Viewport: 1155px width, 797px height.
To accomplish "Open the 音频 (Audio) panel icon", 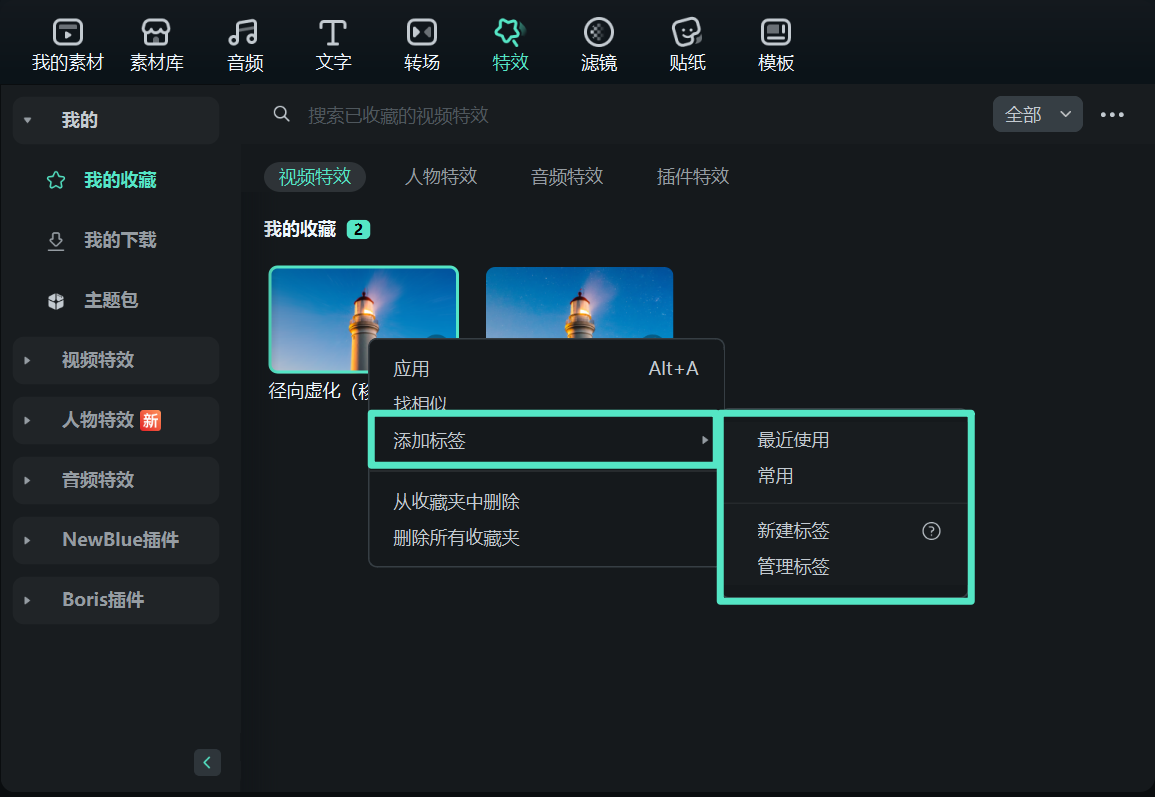I will click(x=244, y=42).
